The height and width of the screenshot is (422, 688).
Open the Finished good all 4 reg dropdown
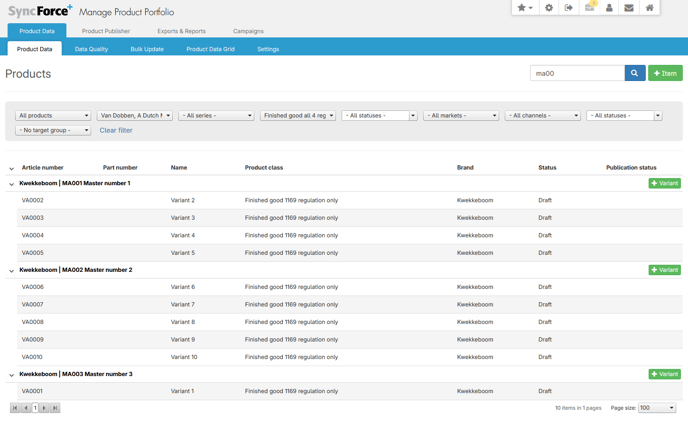click(298, 115)
